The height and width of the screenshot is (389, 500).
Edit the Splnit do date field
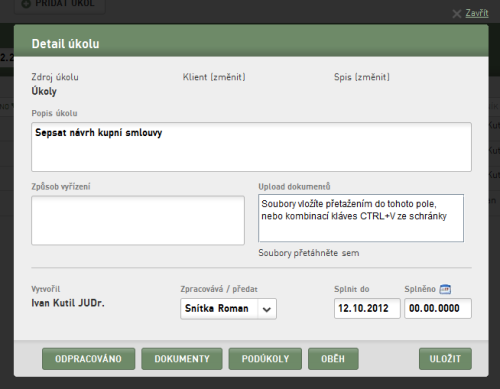click(x=367, y=308)
